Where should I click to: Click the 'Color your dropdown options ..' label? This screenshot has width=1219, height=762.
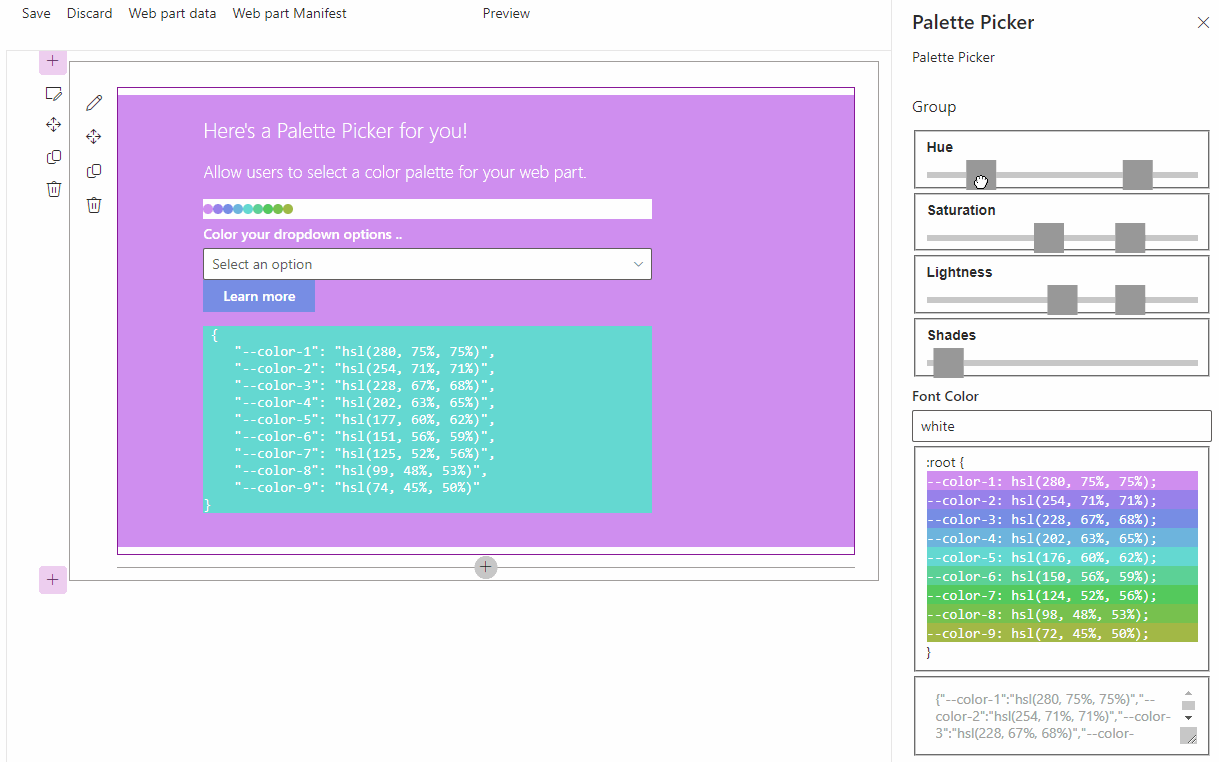(x=302, y=234)
